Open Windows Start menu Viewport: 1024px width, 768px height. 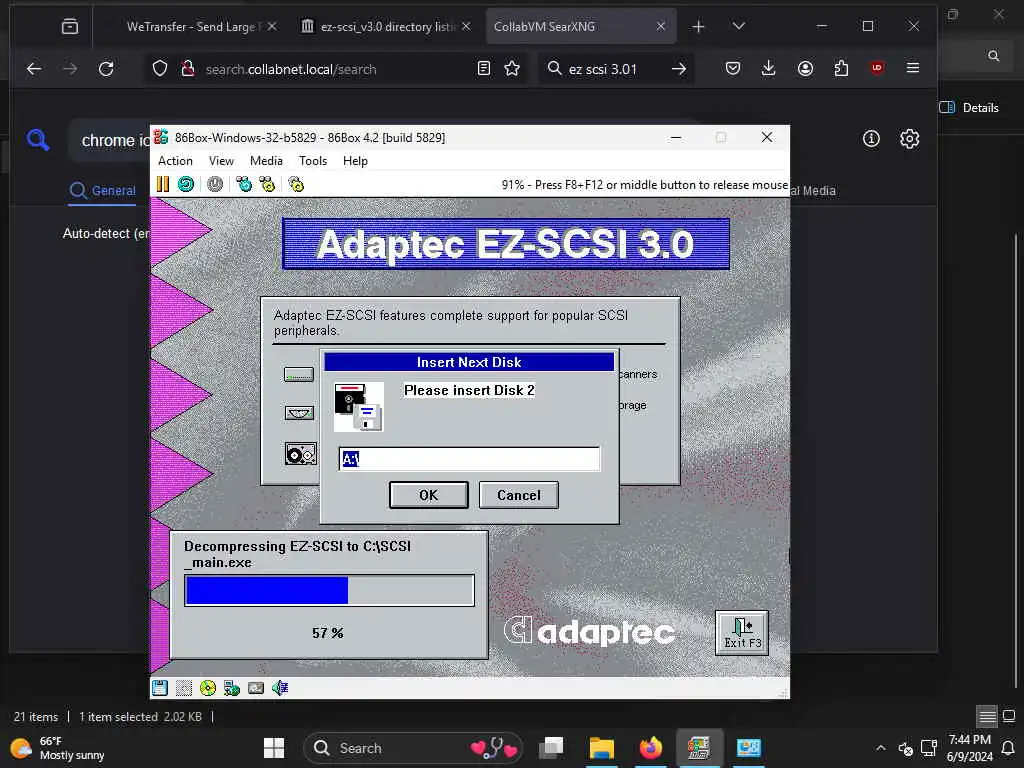coord(274,748)
